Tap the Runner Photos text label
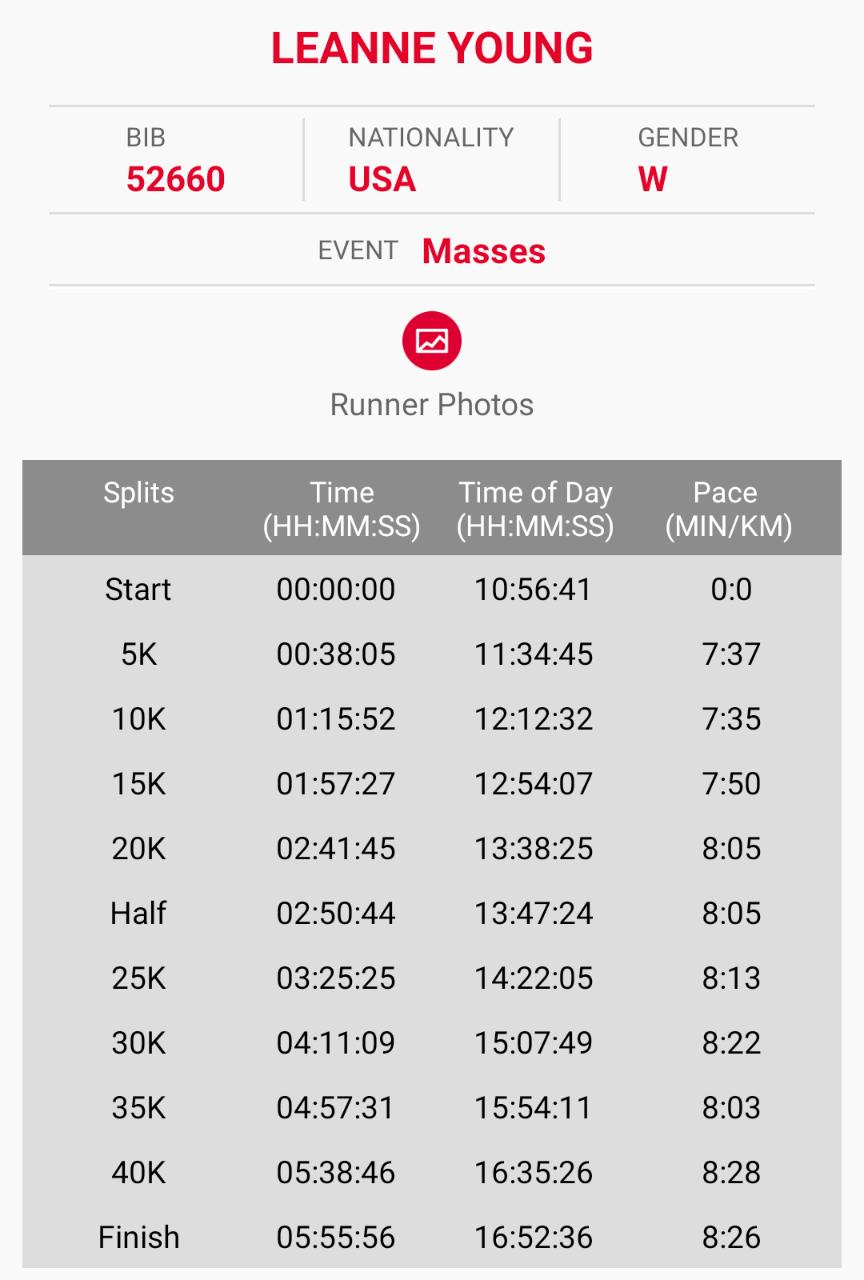This screenshot has height=1280, width=864. click(432, 405)
